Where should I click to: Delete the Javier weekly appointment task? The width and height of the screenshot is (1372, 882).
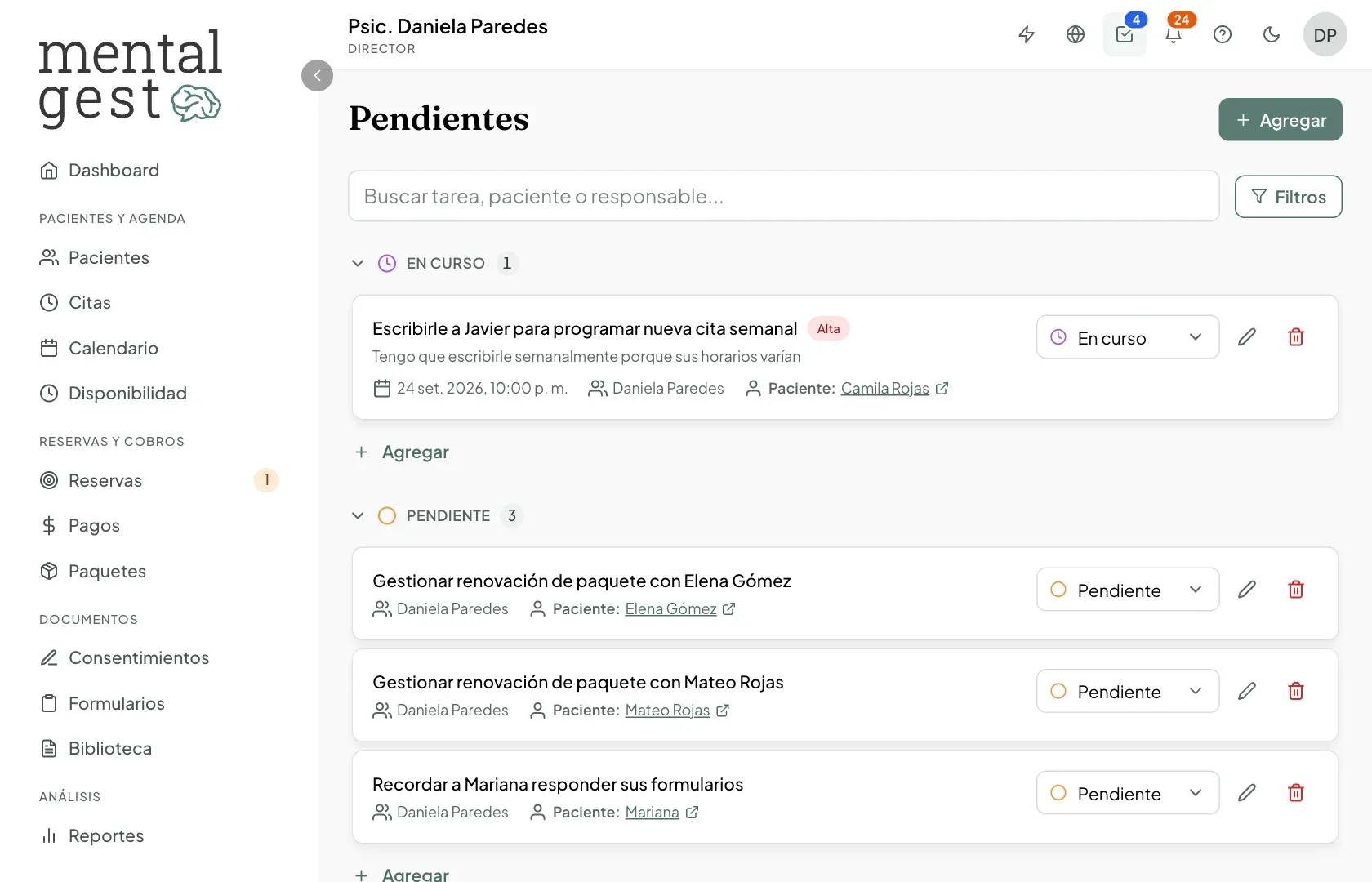(1296, 337)
